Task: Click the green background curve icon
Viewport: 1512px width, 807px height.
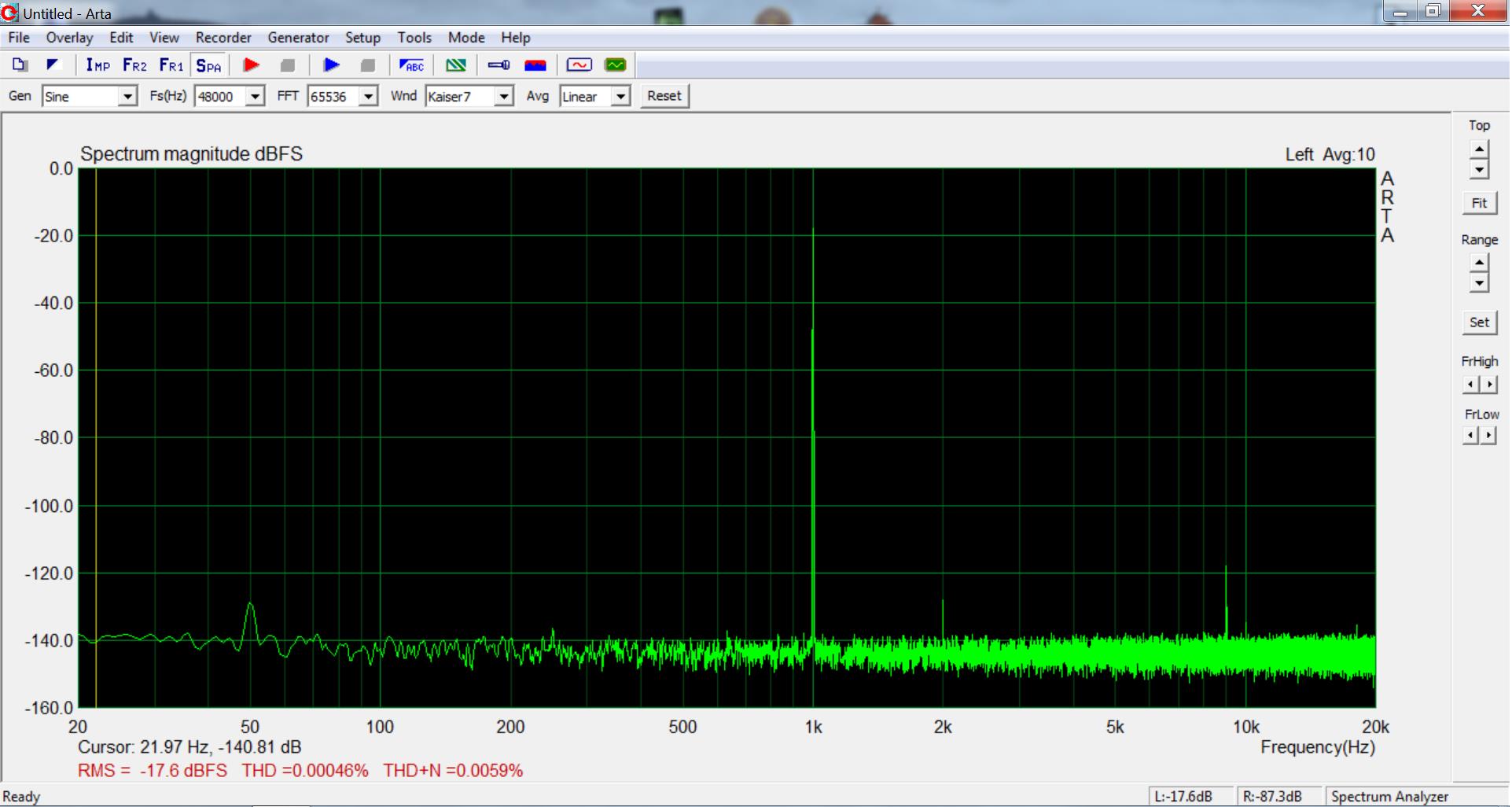Action: 616,65
